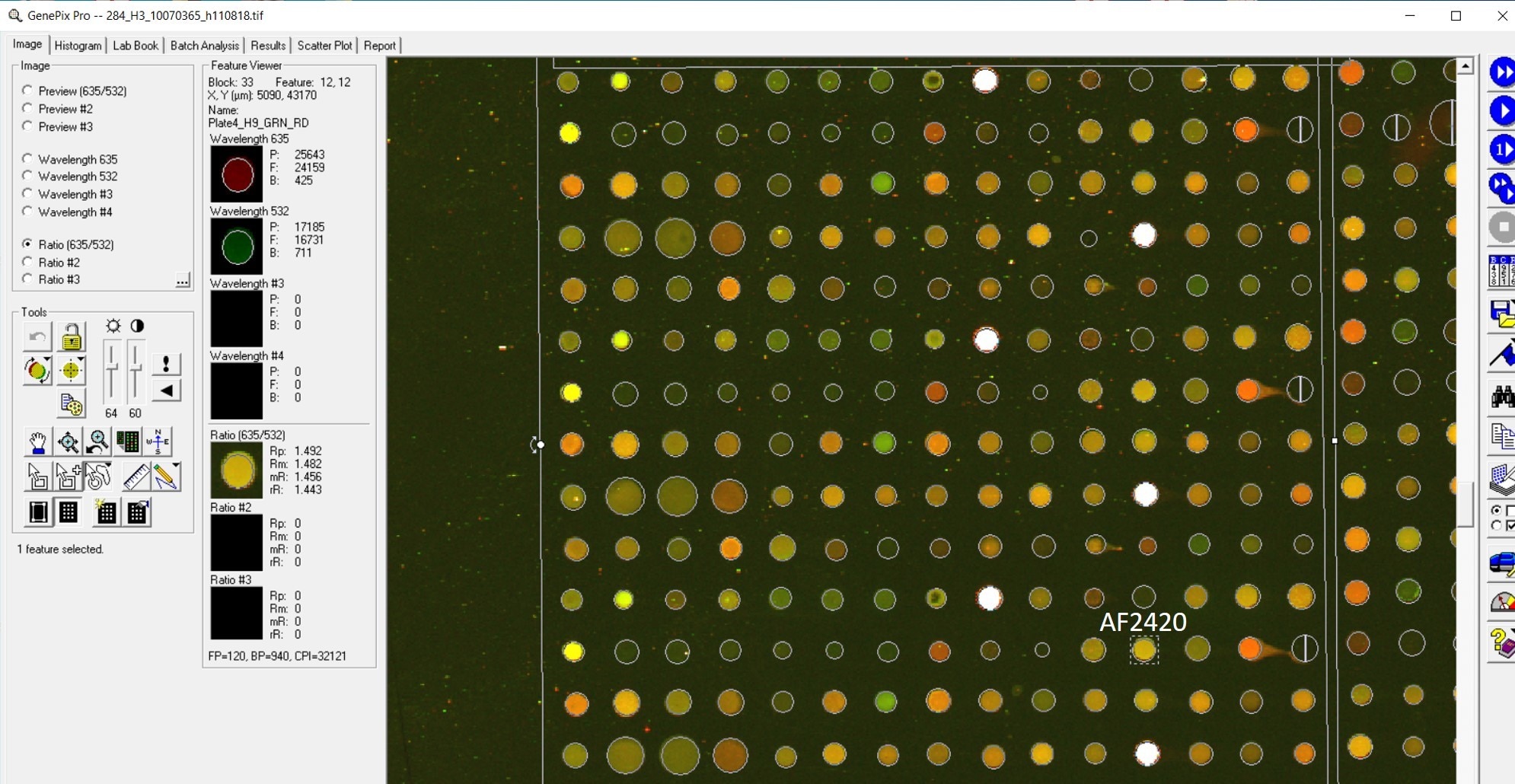Click the compass orientation icon
The width and height of the screenshot is (1515, 784).
pos(158,442)
